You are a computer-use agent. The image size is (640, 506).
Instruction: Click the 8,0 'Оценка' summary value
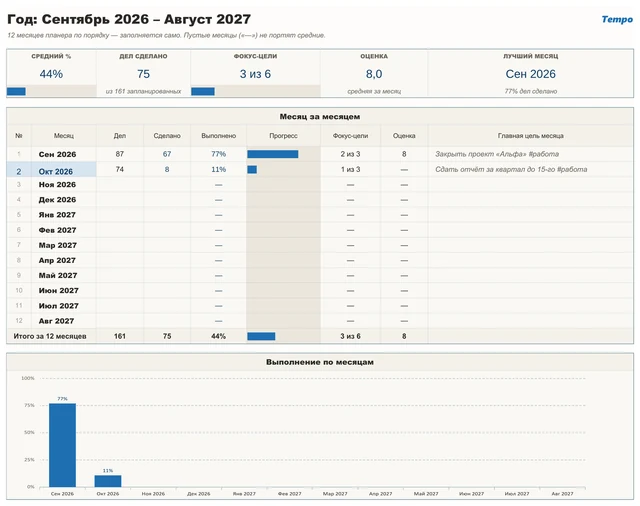[374, 74]
